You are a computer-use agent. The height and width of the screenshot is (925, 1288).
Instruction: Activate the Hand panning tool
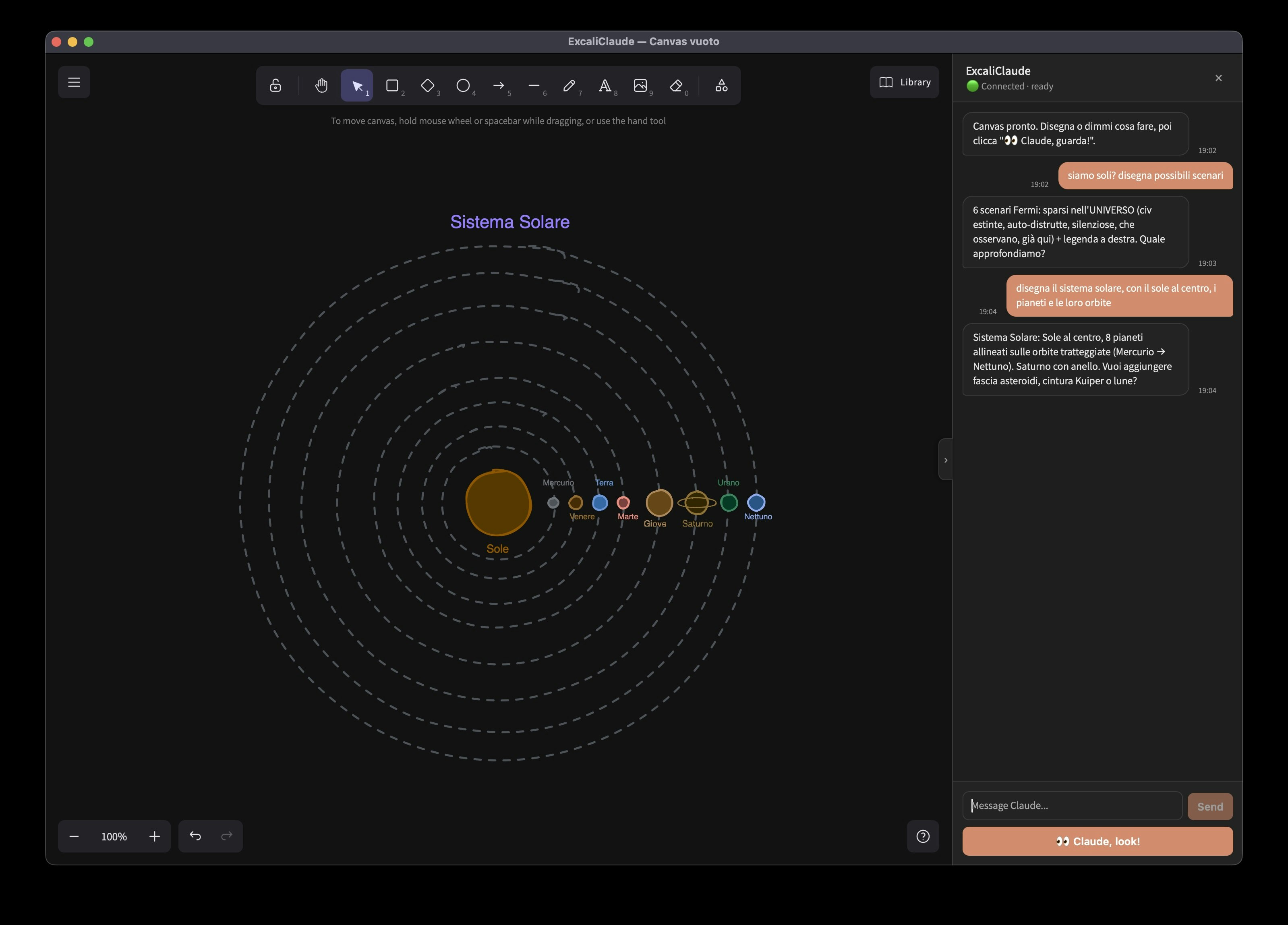(x=321, y=85)
